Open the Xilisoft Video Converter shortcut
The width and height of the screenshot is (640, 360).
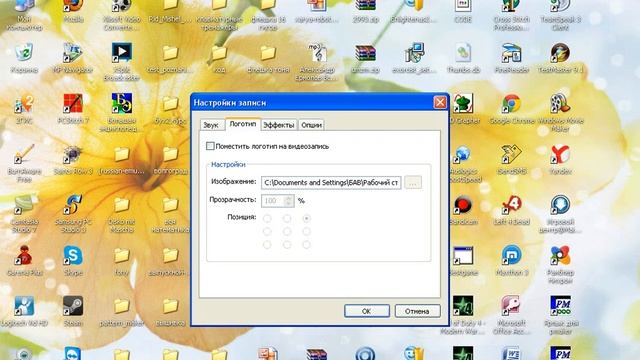pos(122,14)
